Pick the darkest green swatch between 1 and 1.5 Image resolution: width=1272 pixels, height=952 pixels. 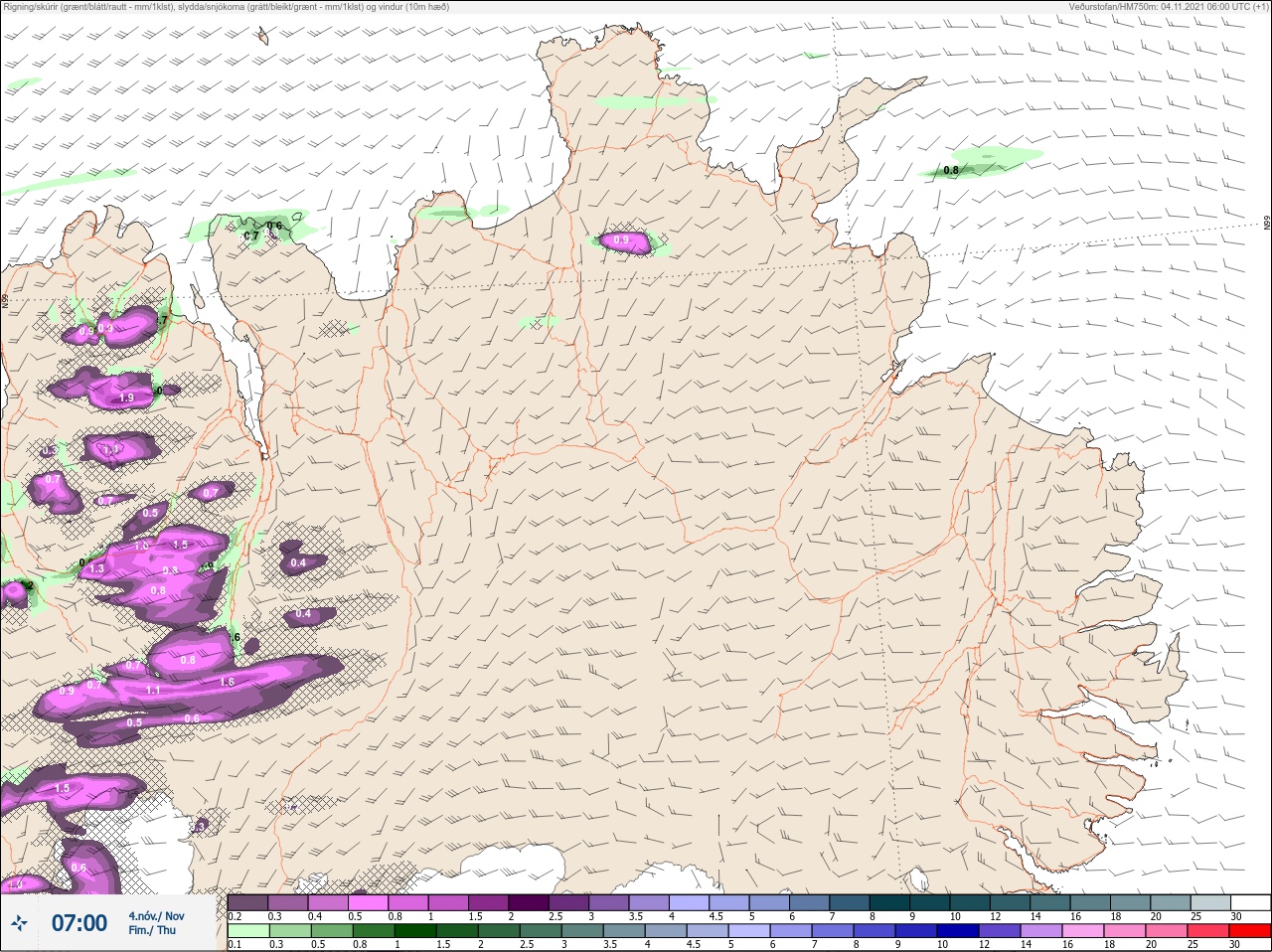[x=414, y=931]
